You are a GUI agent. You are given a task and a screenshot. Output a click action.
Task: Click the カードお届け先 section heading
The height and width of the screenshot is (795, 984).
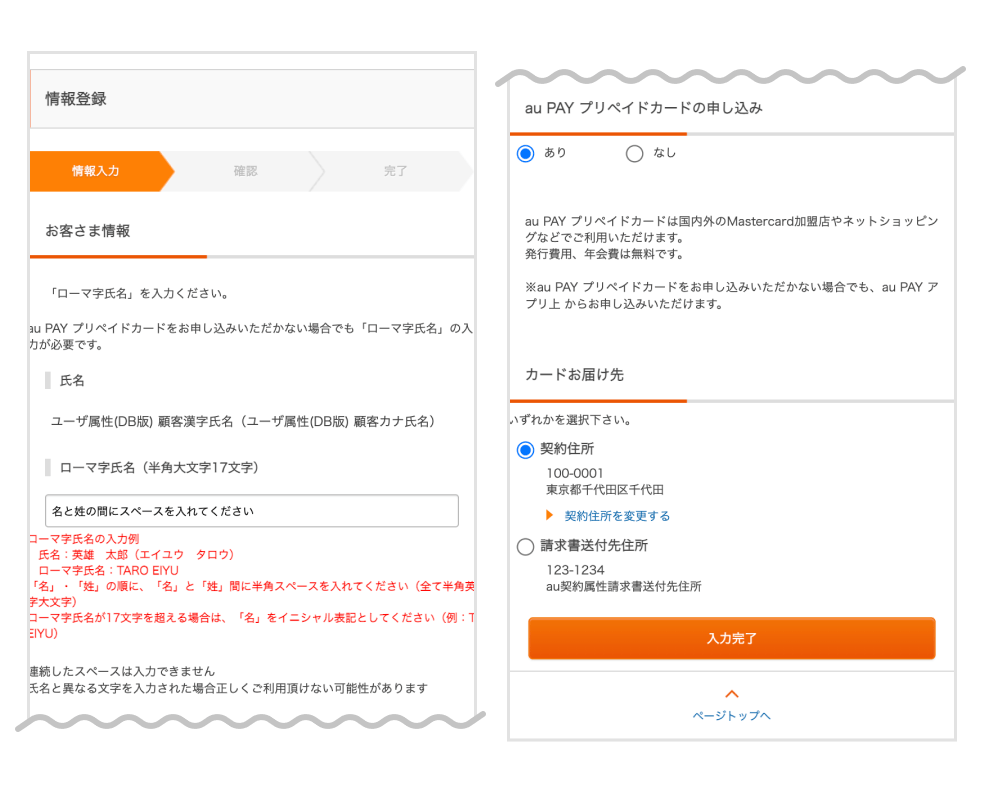pos(574,375)
